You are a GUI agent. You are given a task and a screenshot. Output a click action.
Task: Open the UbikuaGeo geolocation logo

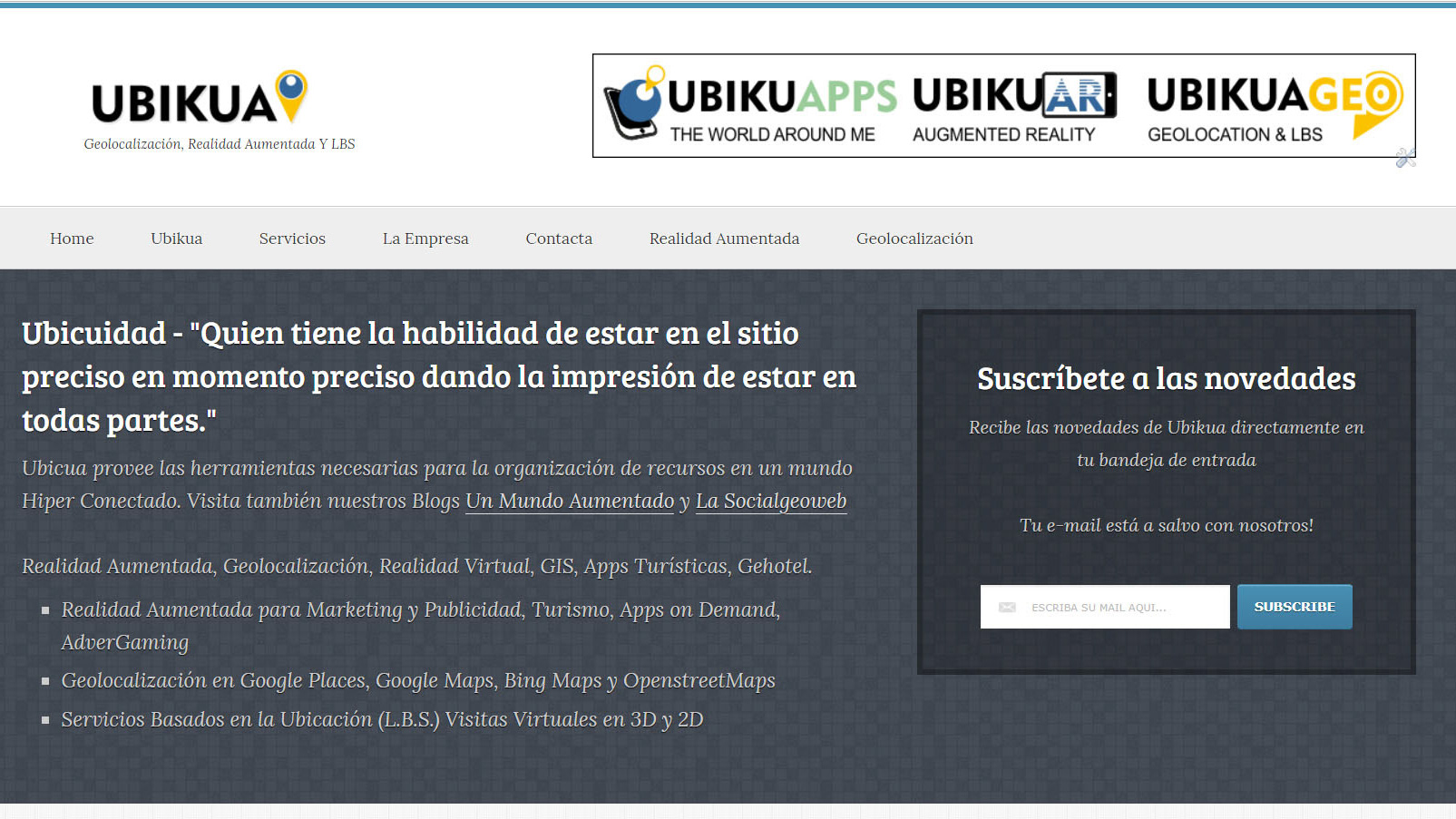pyautogui.click(x=1275, y=106)
